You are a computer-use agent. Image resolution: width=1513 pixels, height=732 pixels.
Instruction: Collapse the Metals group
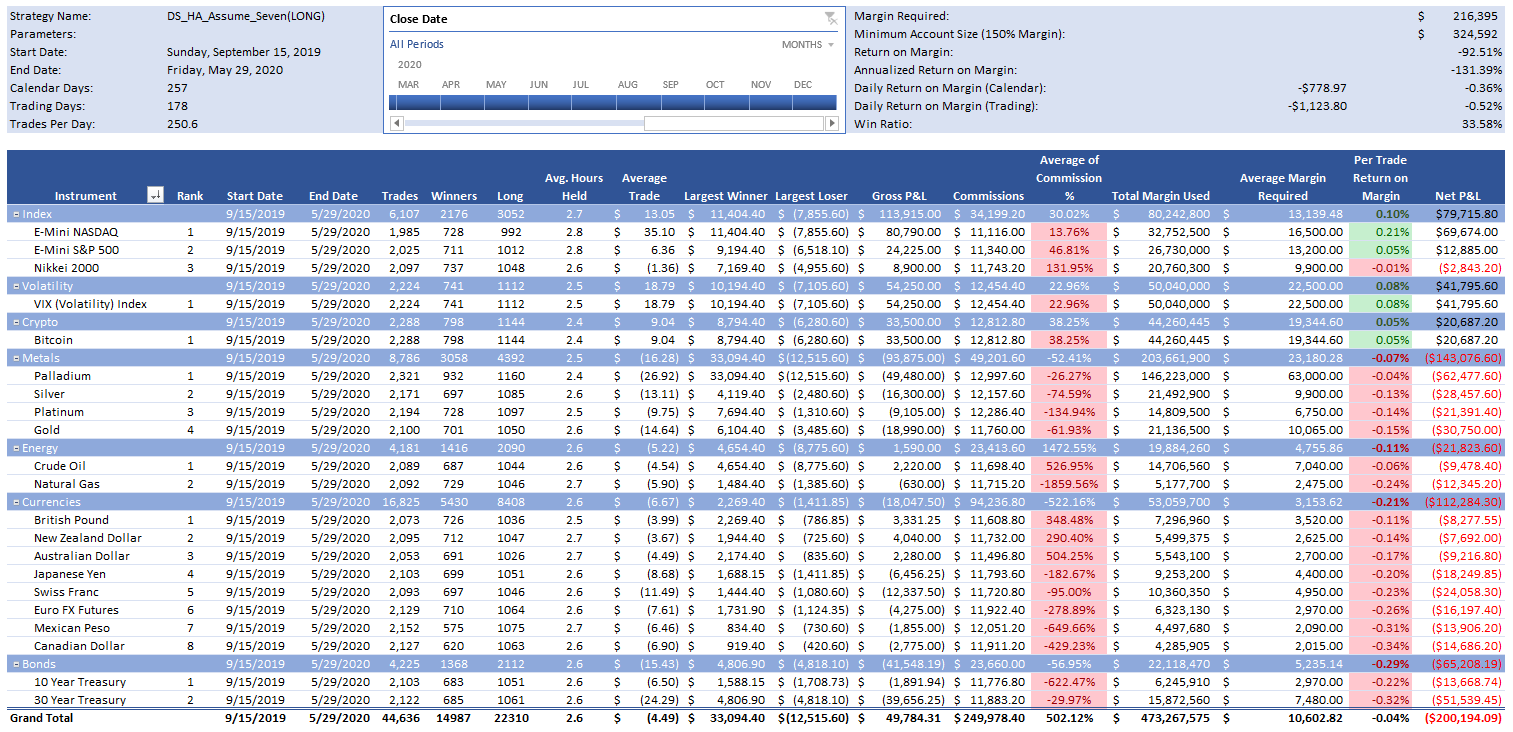click(x=16, y=358)
